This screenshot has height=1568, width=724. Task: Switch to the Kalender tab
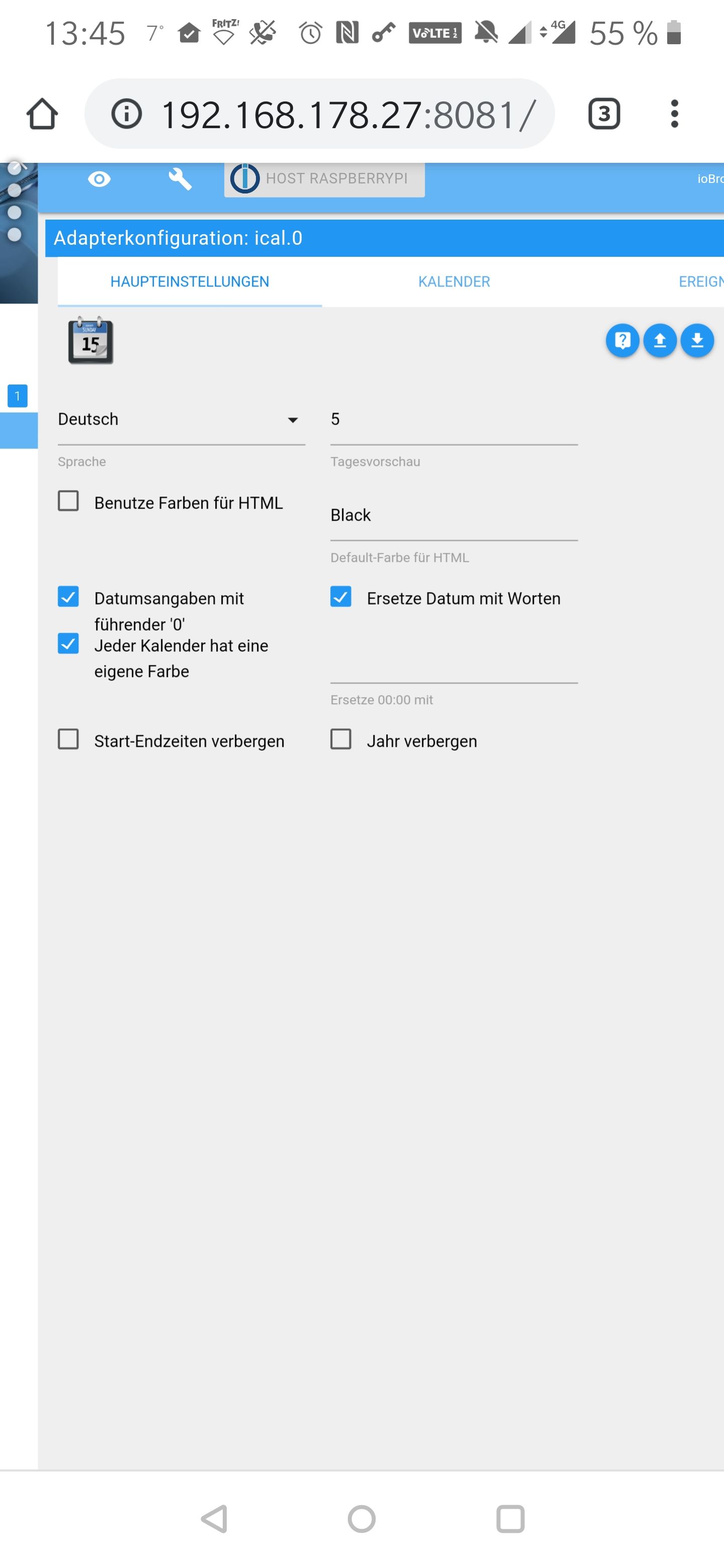tap(454, 282)
